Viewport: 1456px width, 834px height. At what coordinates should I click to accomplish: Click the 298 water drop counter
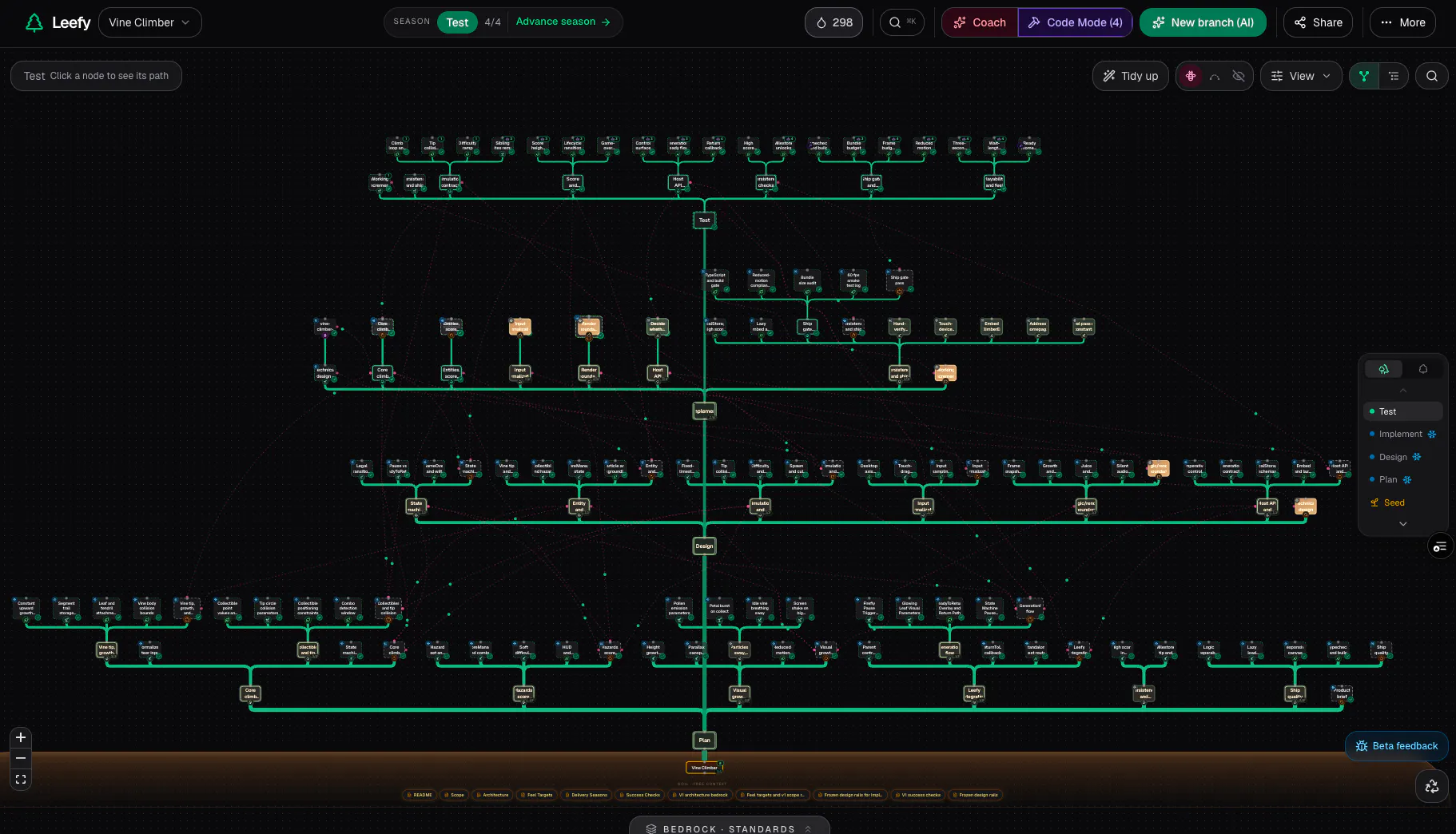coord(833,22)
